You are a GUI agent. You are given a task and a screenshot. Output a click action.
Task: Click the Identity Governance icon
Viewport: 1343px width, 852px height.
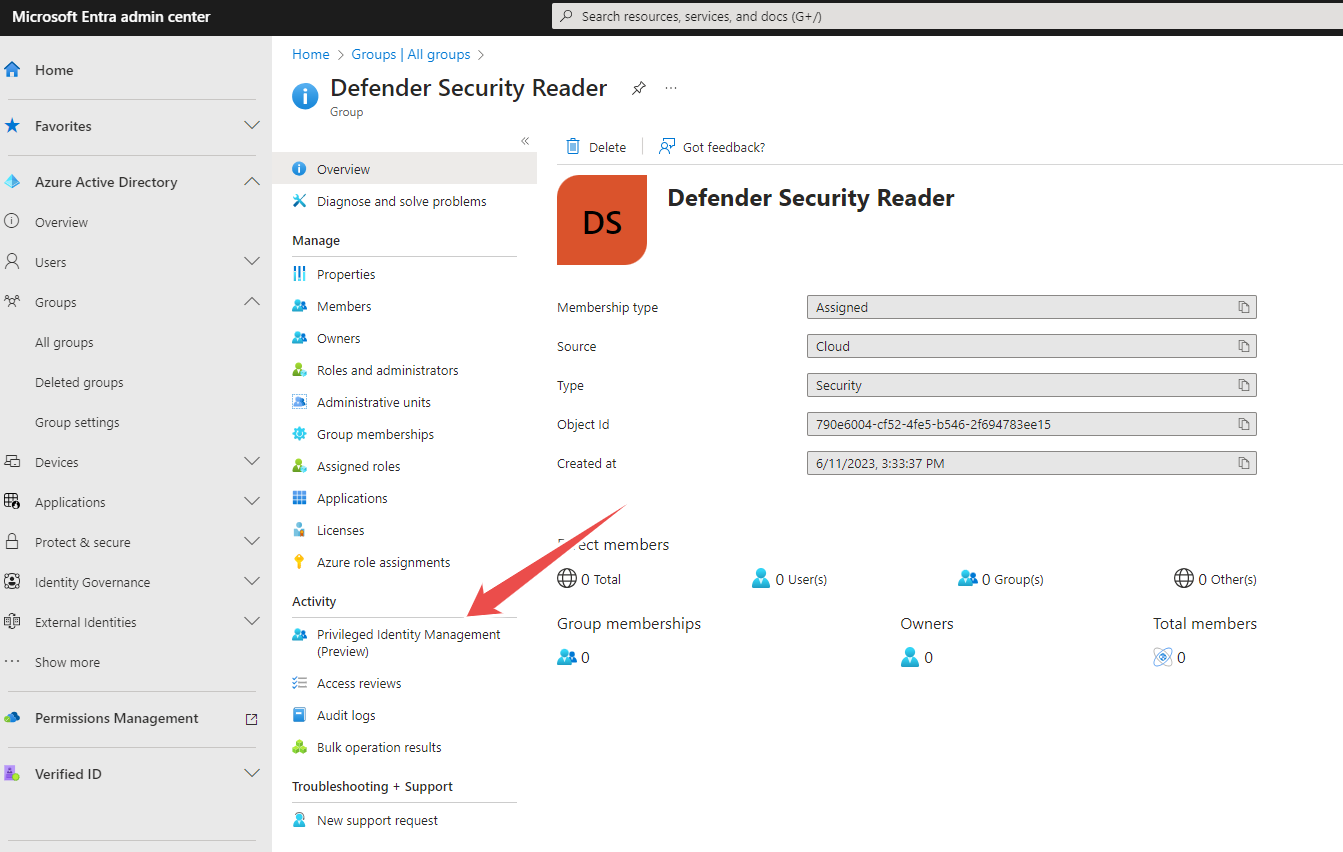[x=12, y=582]
